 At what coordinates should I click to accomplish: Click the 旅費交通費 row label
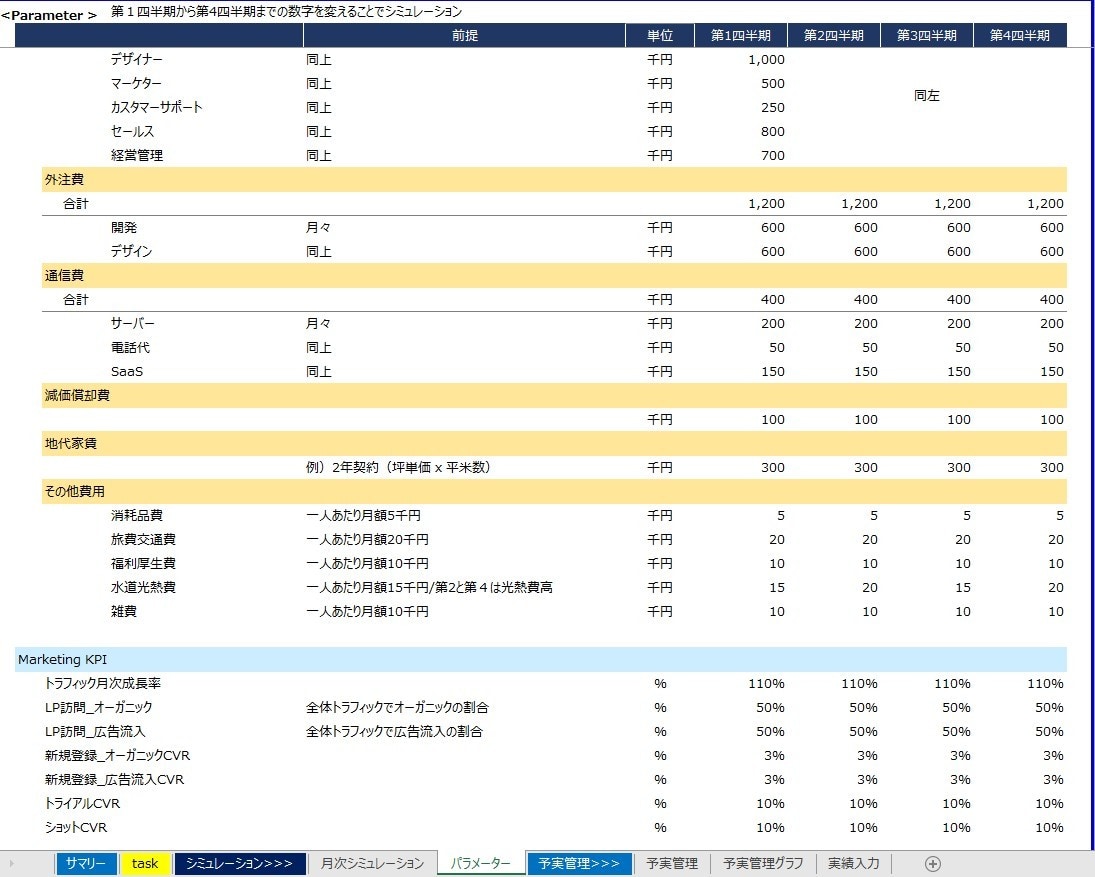tap(143, 540)
